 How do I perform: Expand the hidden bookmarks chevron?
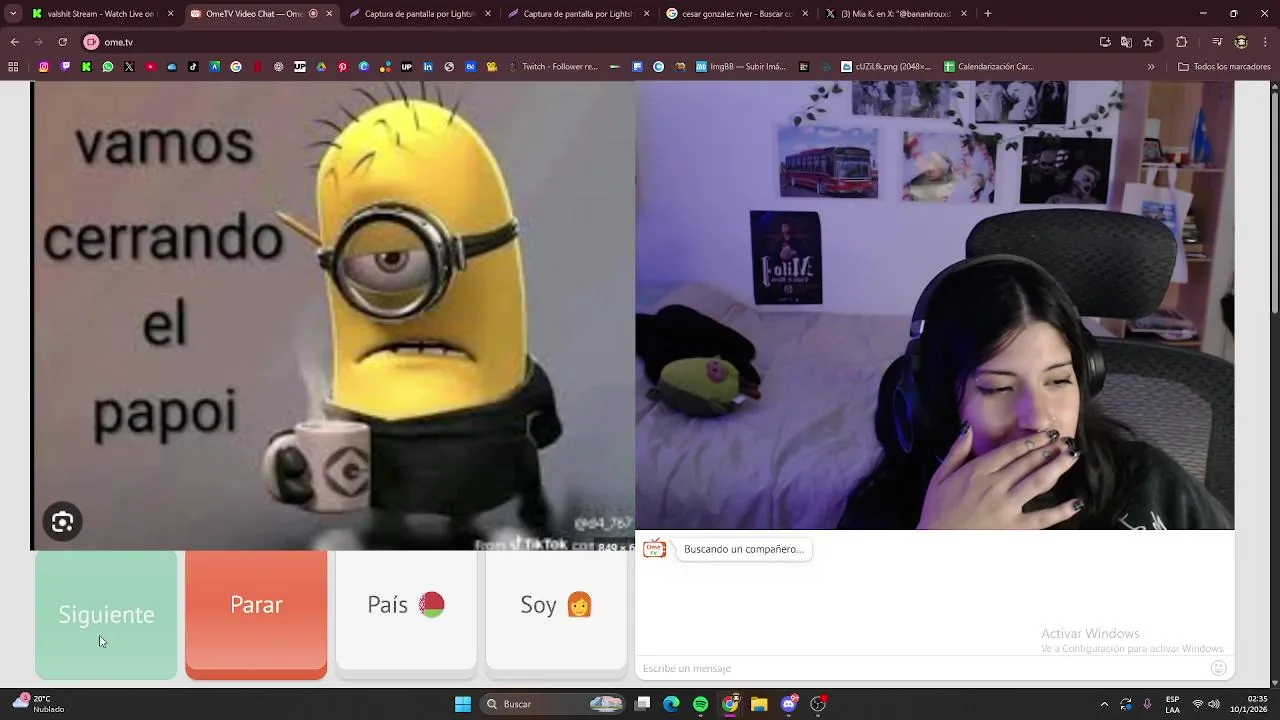tap(1151, 67)
